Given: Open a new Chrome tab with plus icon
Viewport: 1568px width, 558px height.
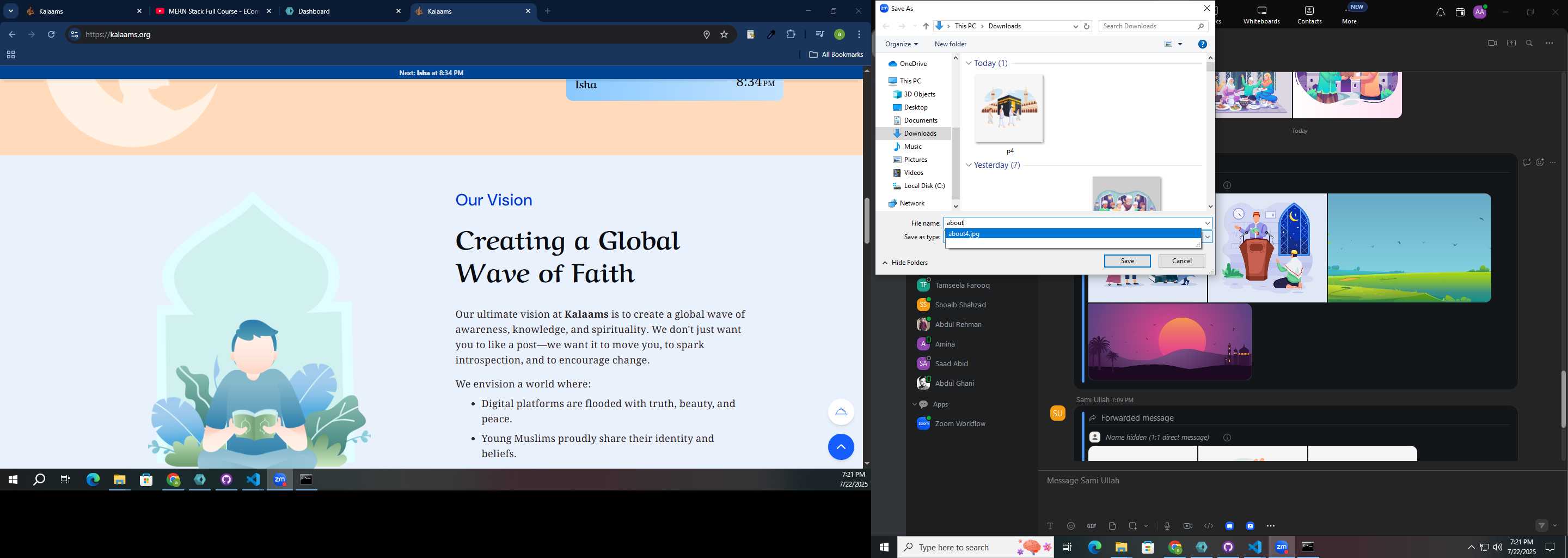Looking at the screenshot, I should [548, 11].
